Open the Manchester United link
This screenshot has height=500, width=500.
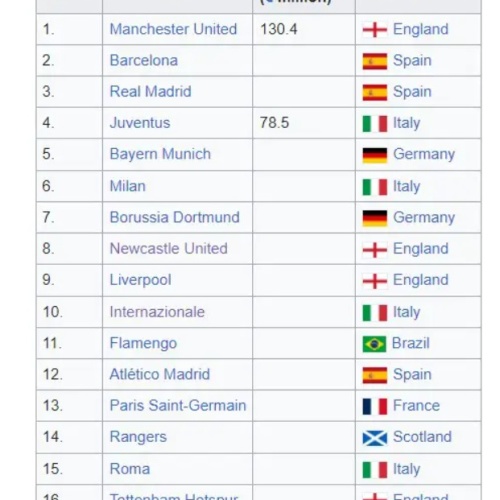pyautogui.click(x=173, y=29)
